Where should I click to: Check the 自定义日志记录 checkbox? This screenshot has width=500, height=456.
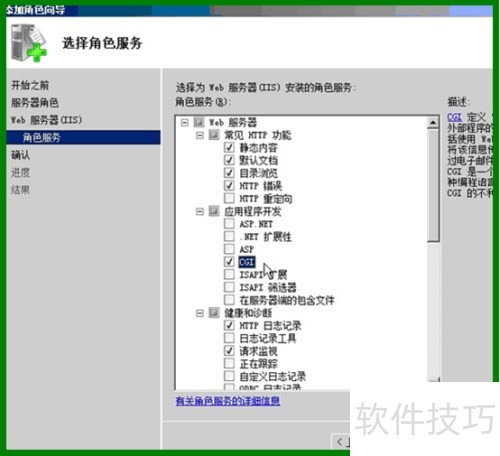[x=229, y=376]
